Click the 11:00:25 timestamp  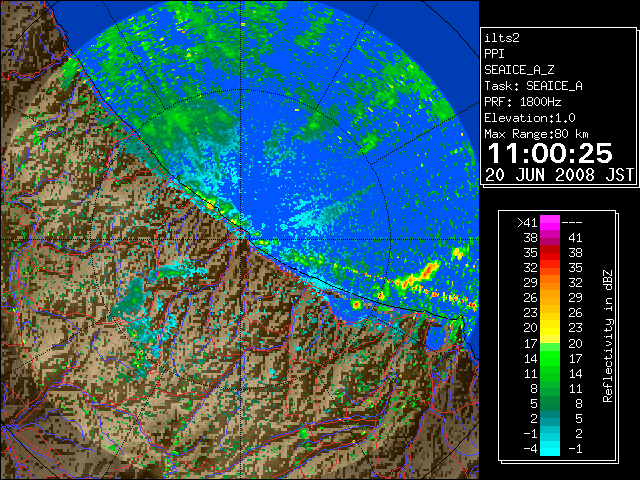[x=550, y=153]
